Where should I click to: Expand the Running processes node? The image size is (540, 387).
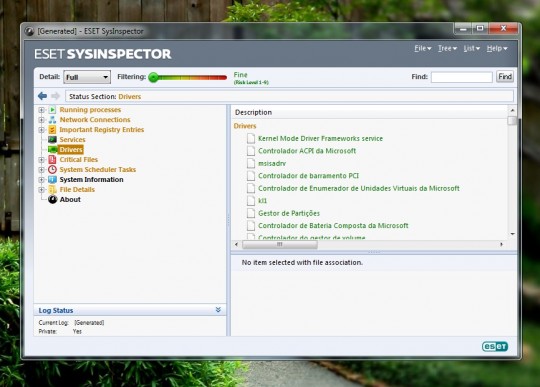[41, 110]
